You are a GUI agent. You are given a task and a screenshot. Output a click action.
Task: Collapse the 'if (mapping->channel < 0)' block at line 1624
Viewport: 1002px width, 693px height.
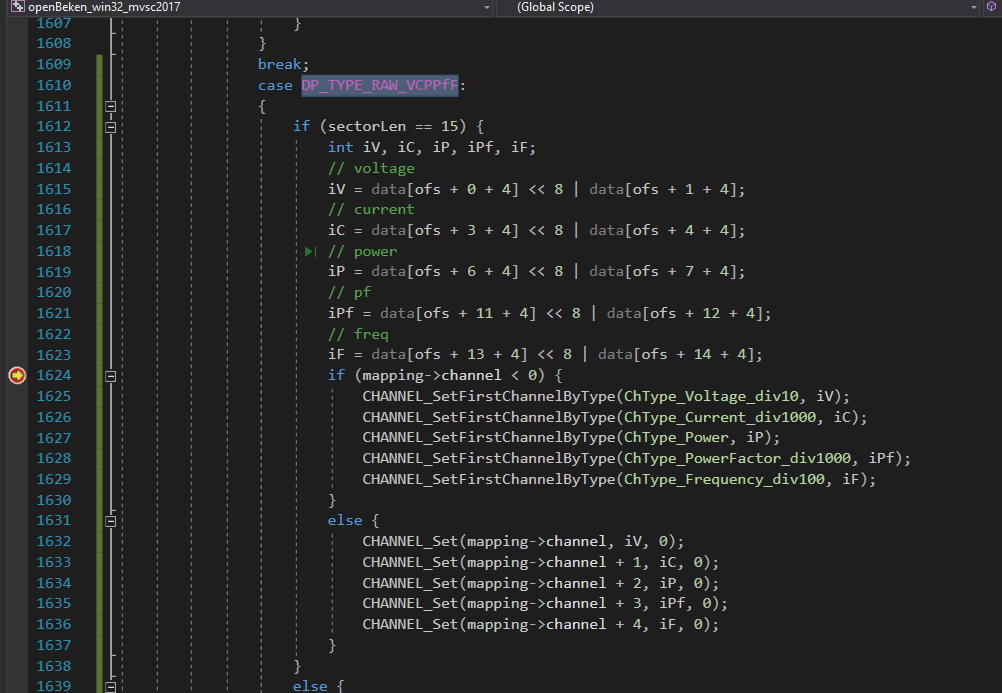pos(111,376)
